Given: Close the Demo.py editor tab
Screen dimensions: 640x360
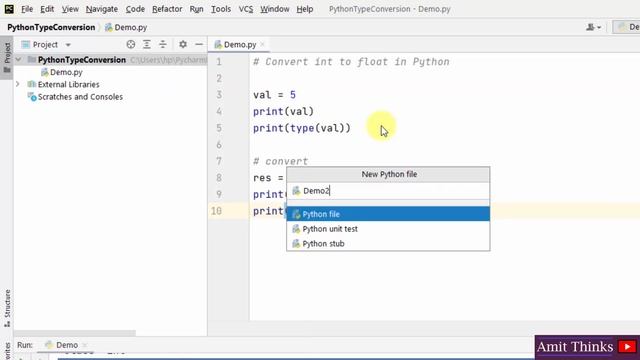Looking at the screenshot, I should click(263, 44).
